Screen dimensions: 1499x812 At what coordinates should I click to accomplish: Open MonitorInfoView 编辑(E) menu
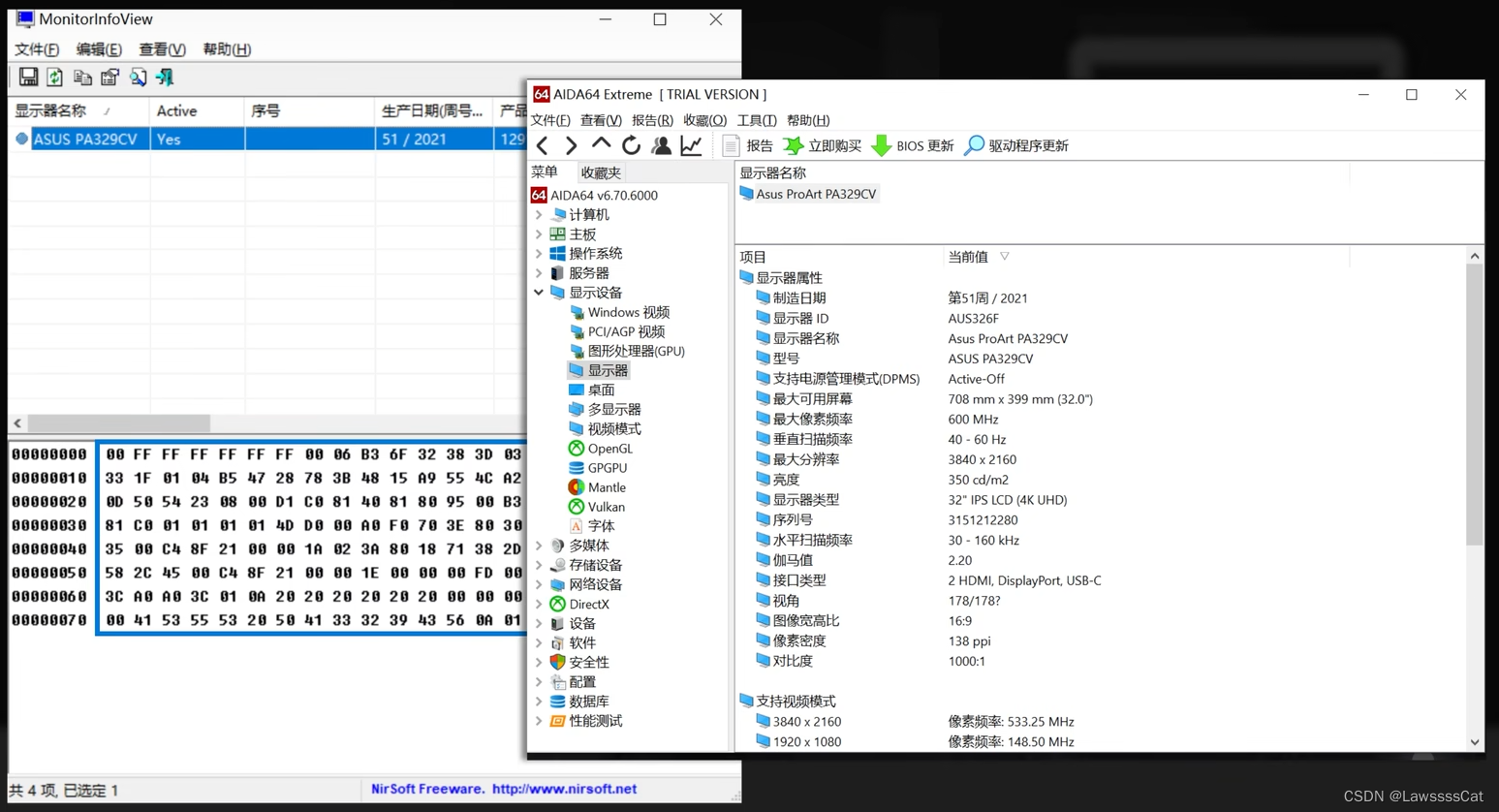99,49
